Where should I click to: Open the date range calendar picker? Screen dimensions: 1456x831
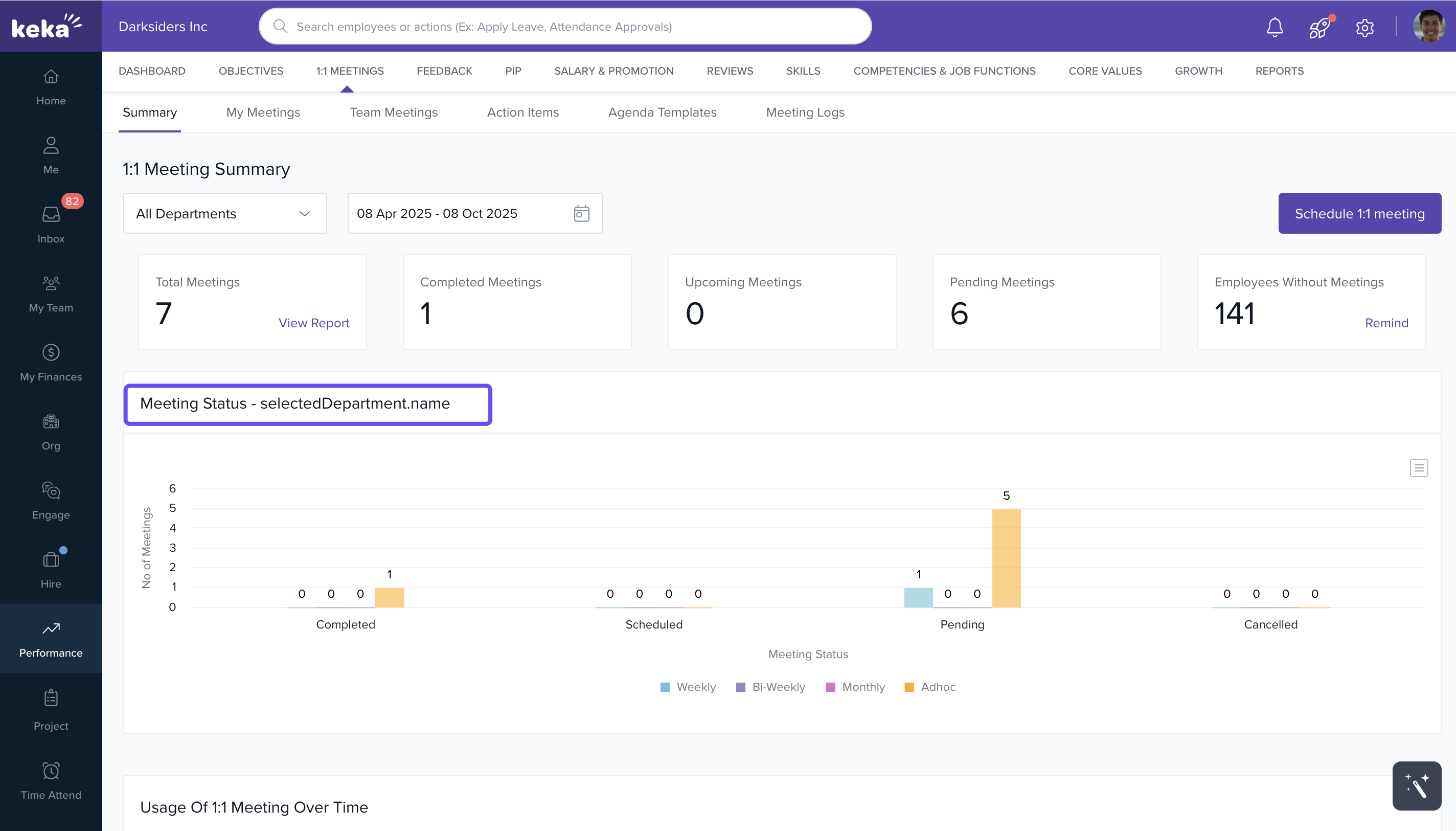pyautogui.click(x=581, y=213)
